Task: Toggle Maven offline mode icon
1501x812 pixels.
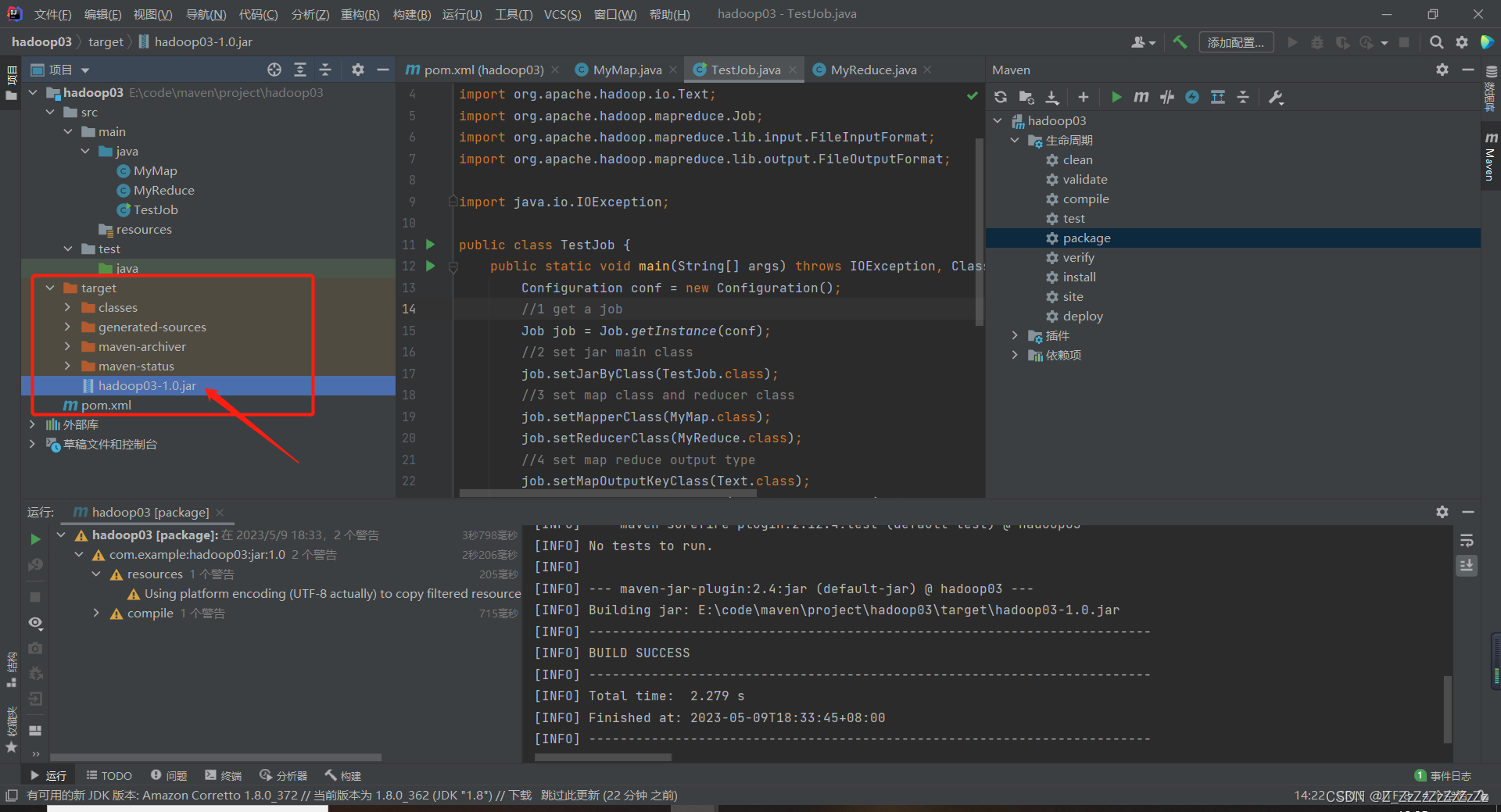Action: coord(1167,97)
